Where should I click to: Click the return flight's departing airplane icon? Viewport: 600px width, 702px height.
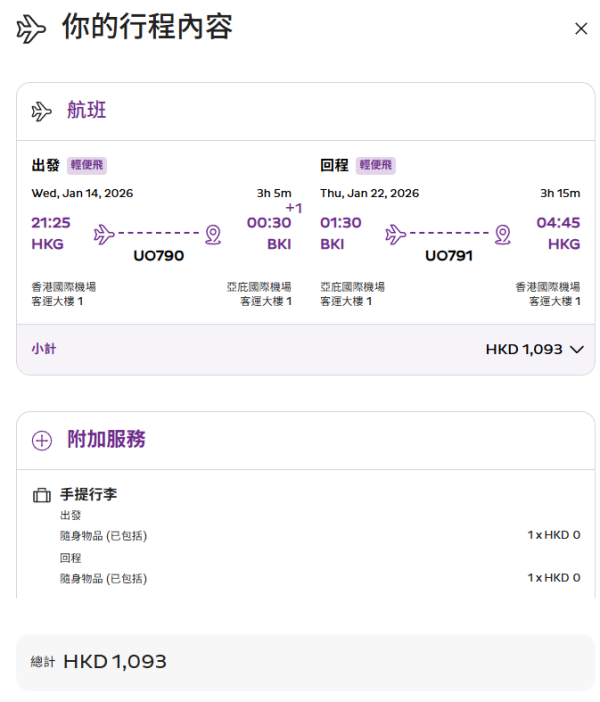click(x=395, y=234)
